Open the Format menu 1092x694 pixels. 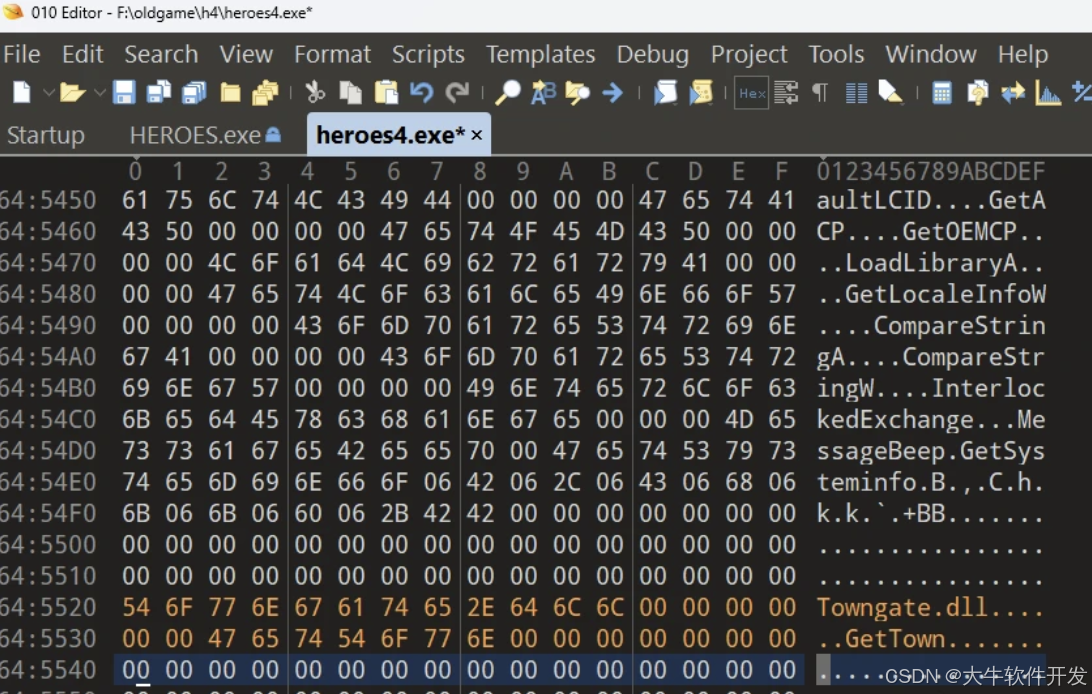point(332,54)
